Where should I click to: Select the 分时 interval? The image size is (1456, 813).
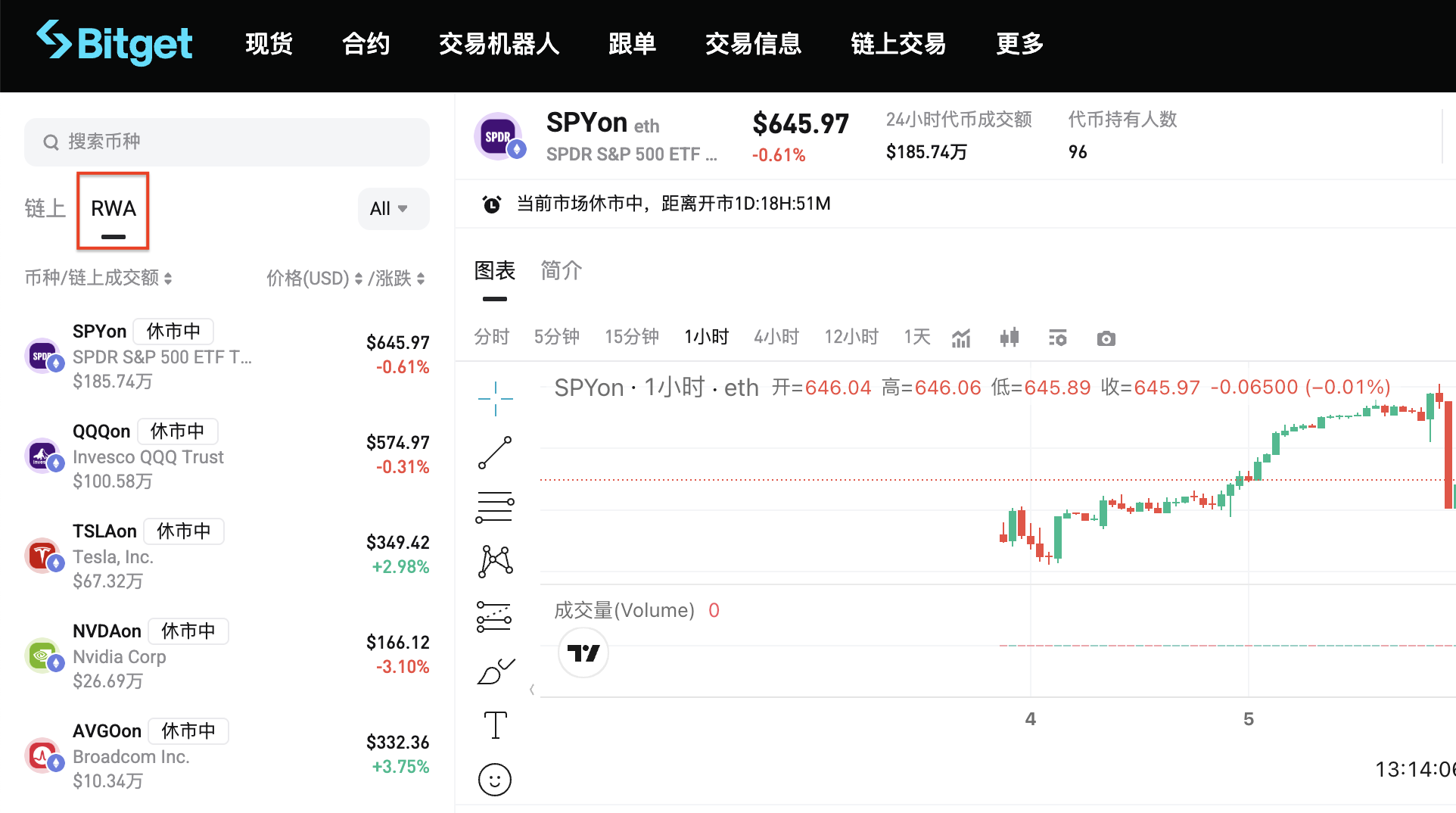(492, 337)
